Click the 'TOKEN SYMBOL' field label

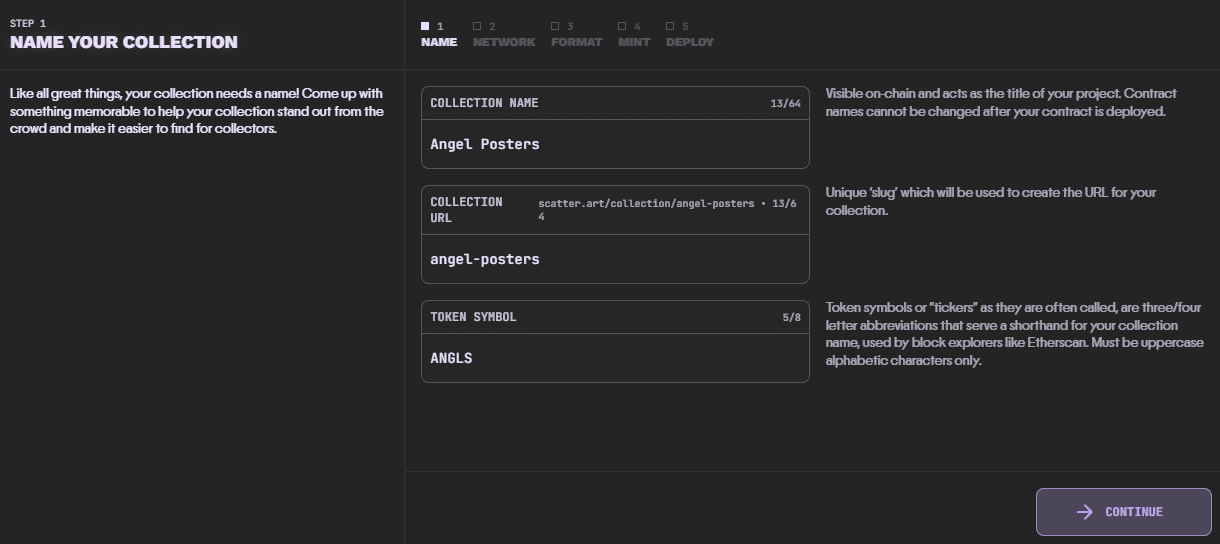pyautogui.click(x=473, y=317)
